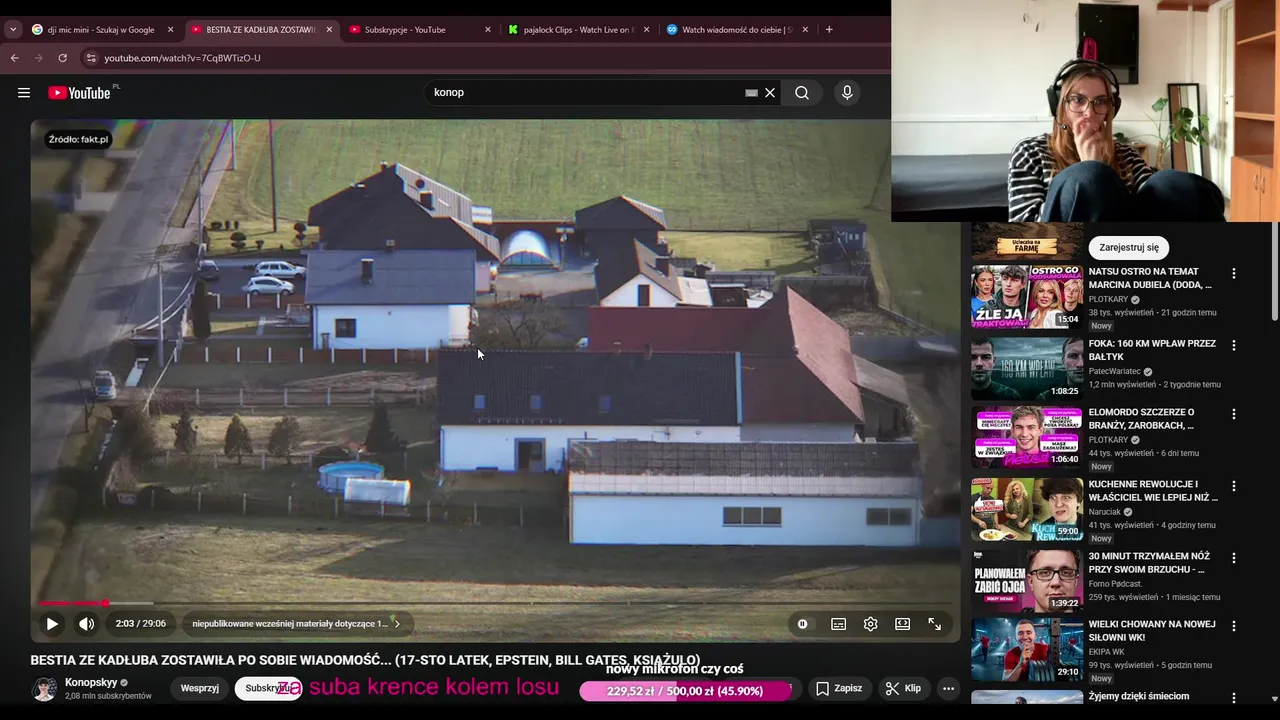Click the Zarejestruj się button
This screenshot has width=1280, height=720.
click(x=1129, y=248)
